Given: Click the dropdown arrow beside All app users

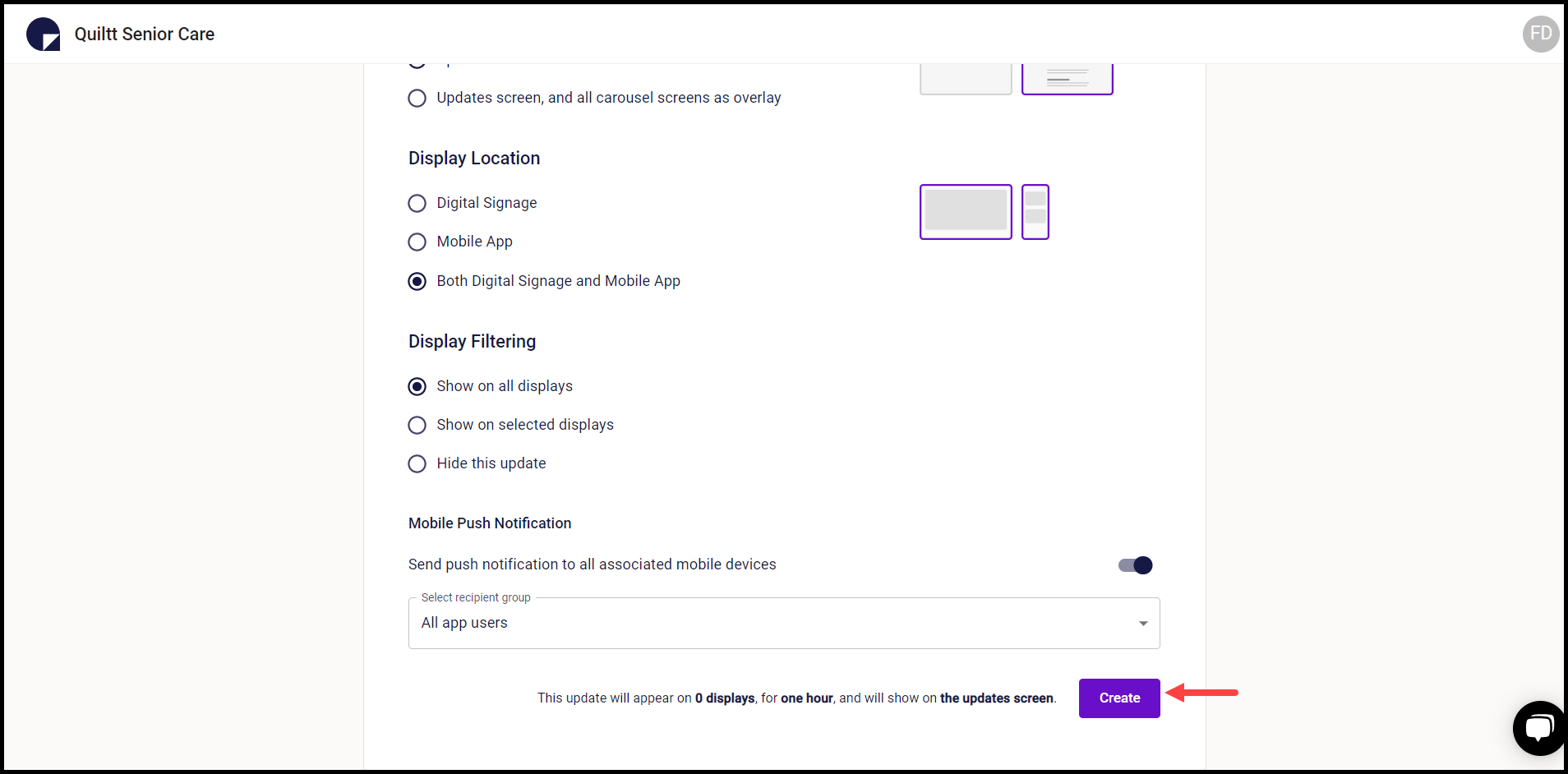Looking at the screenshot, I should tap(1141, 623).
